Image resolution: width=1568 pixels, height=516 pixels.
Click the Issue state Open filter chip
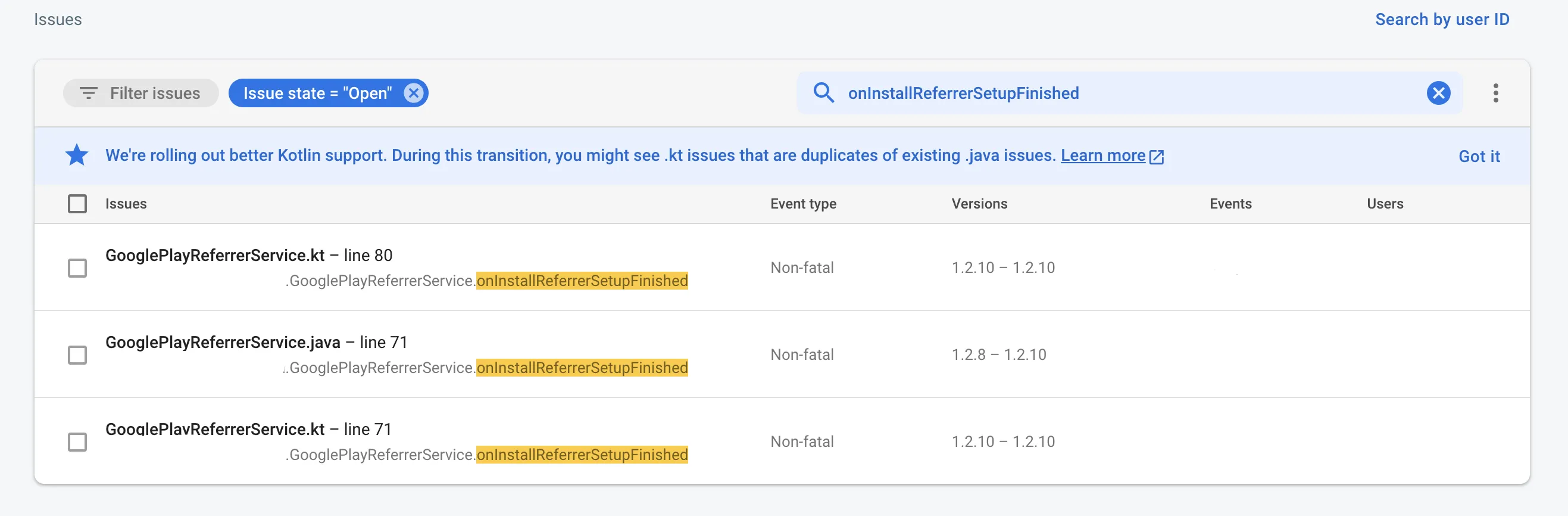point(317,93)
